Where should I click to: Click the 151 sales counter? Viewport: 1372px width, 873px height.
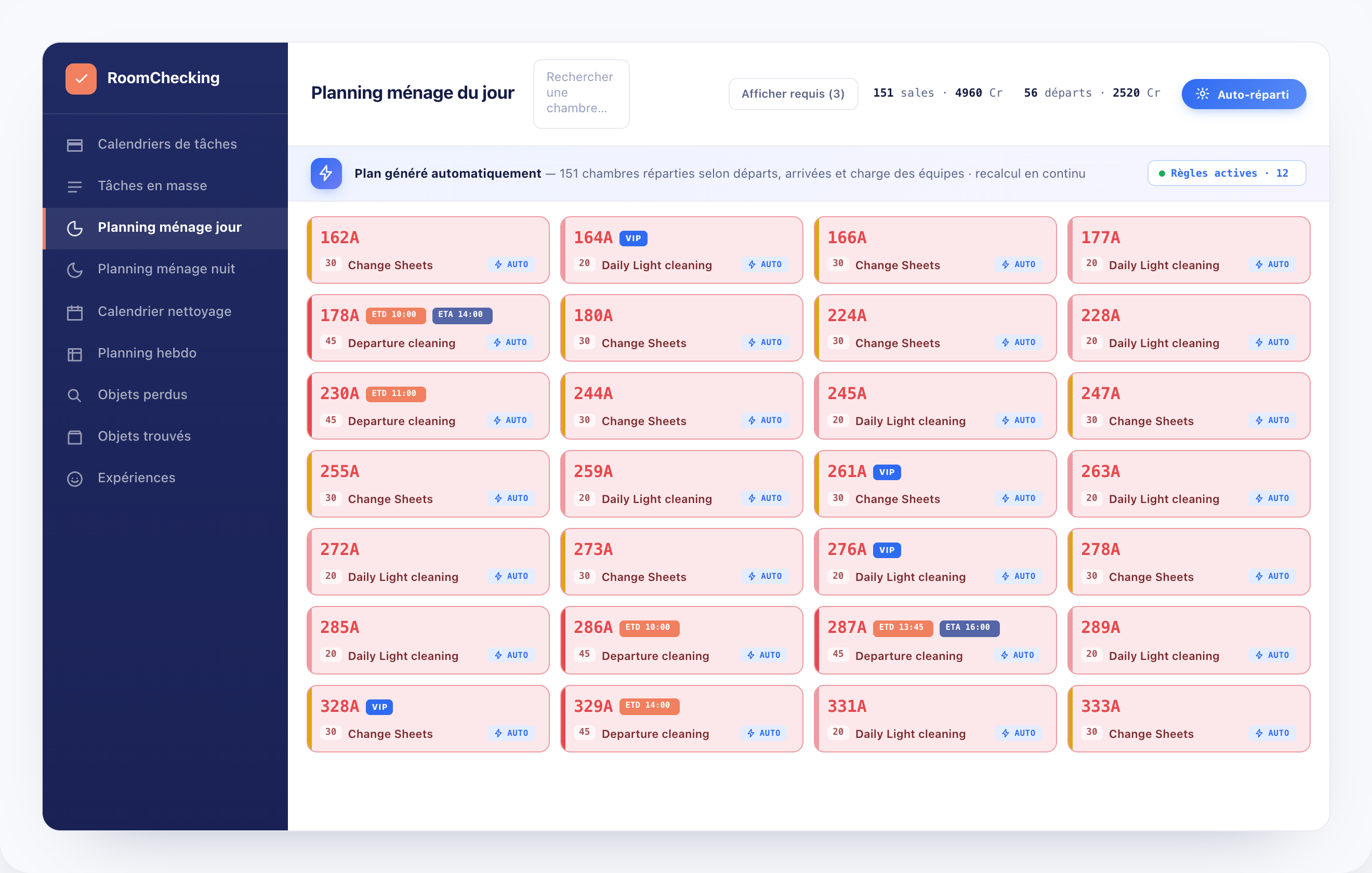point(938,93)
